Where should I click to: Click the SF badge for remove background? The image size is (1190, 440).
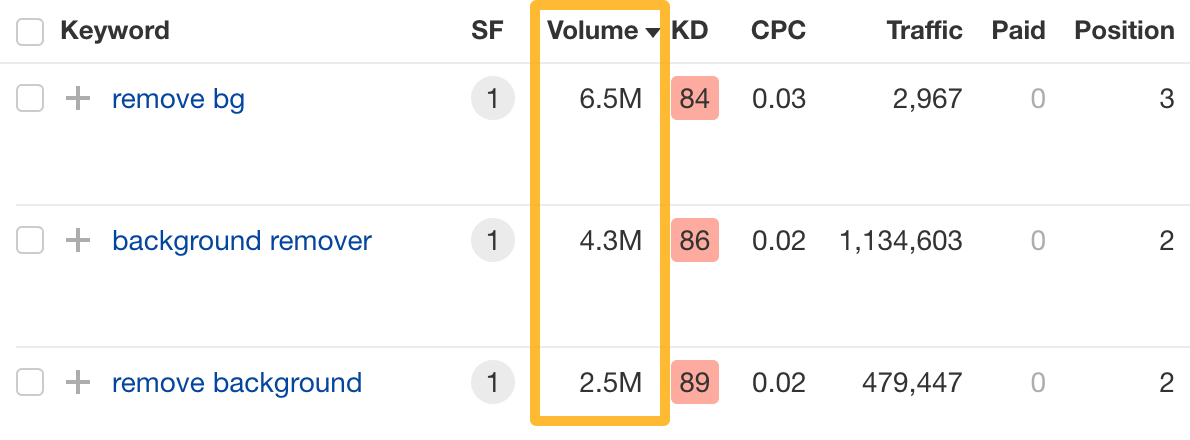(x=492, y=383)
